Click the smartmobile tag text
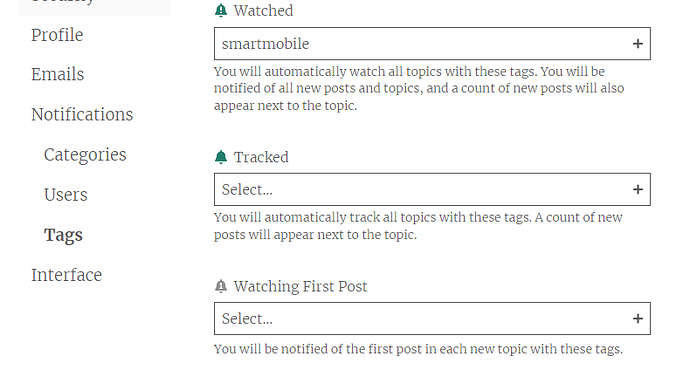The image size is (690, 370). point(265,44)
